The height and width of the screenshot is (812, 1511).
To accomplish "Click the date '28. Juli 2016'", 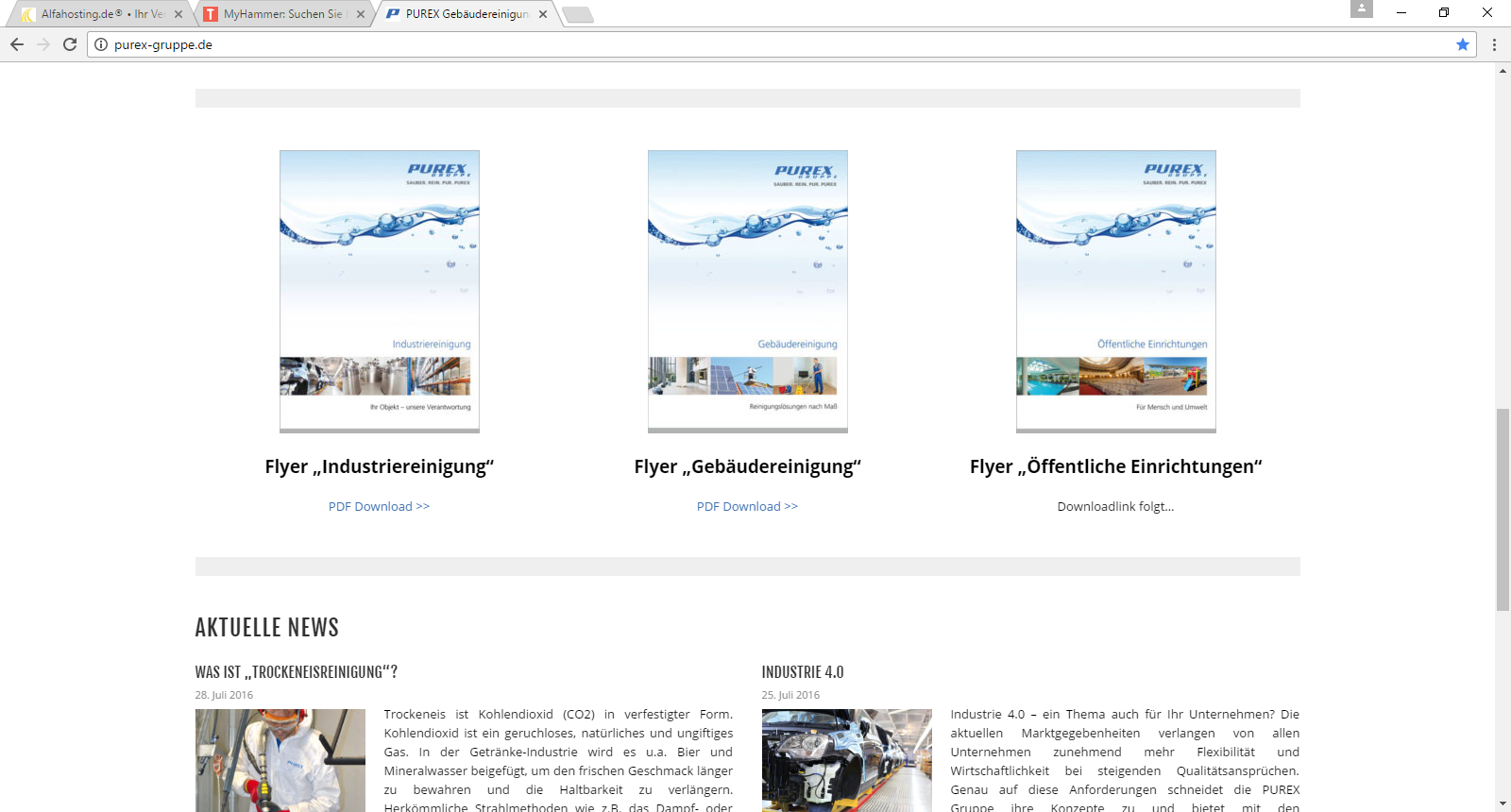I will [224, 695].
